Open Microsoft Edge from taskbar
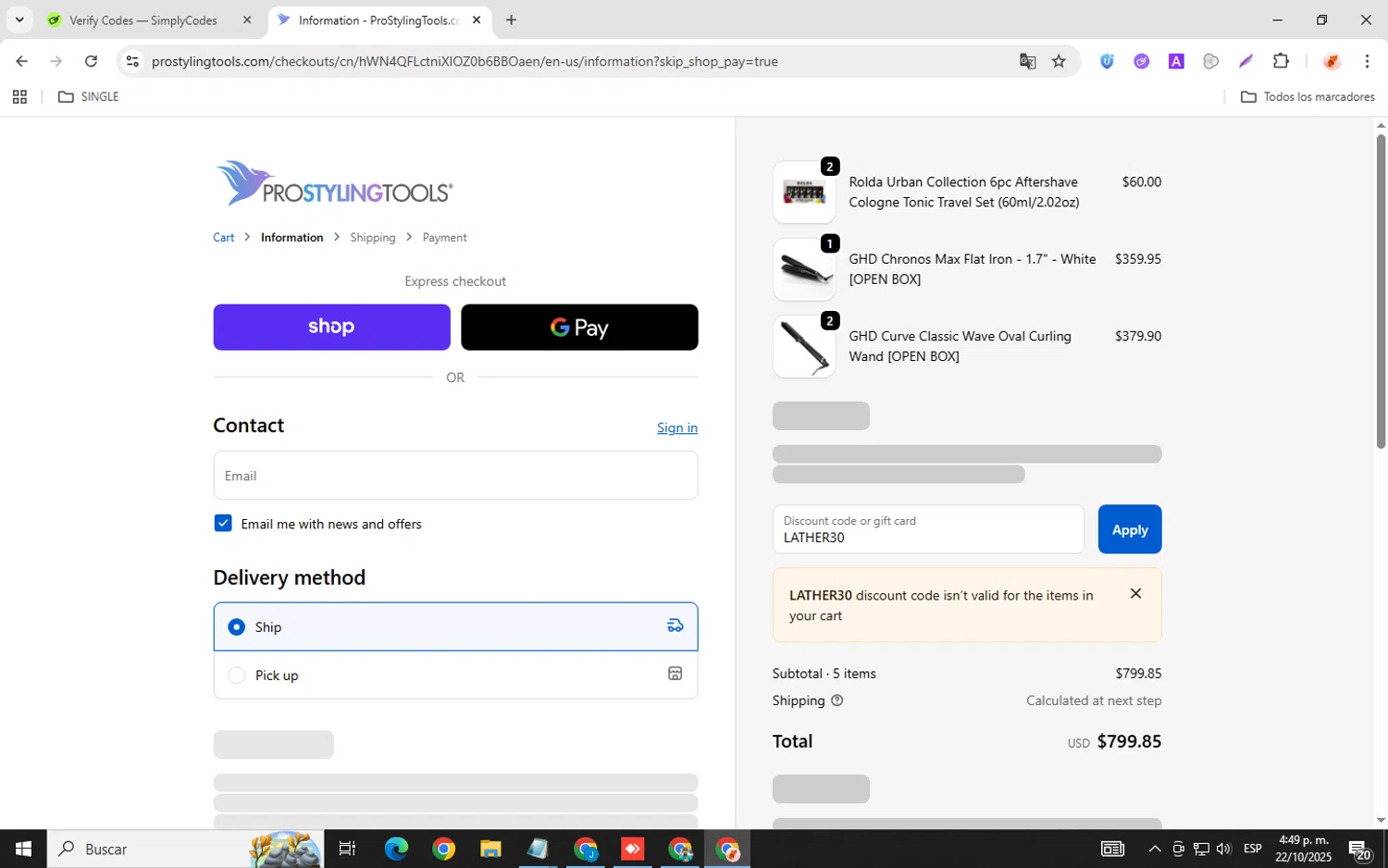Image resolution: width=1388 pixels, height=868 pixels. (396, 849)
